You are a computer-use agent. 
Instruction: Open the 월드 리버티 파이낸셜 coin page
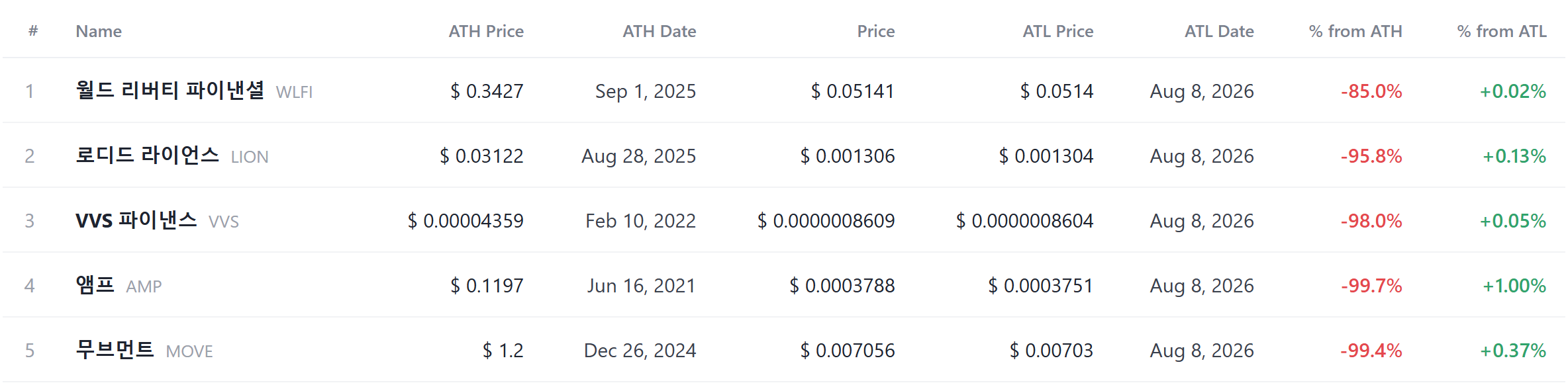point(170,90)
